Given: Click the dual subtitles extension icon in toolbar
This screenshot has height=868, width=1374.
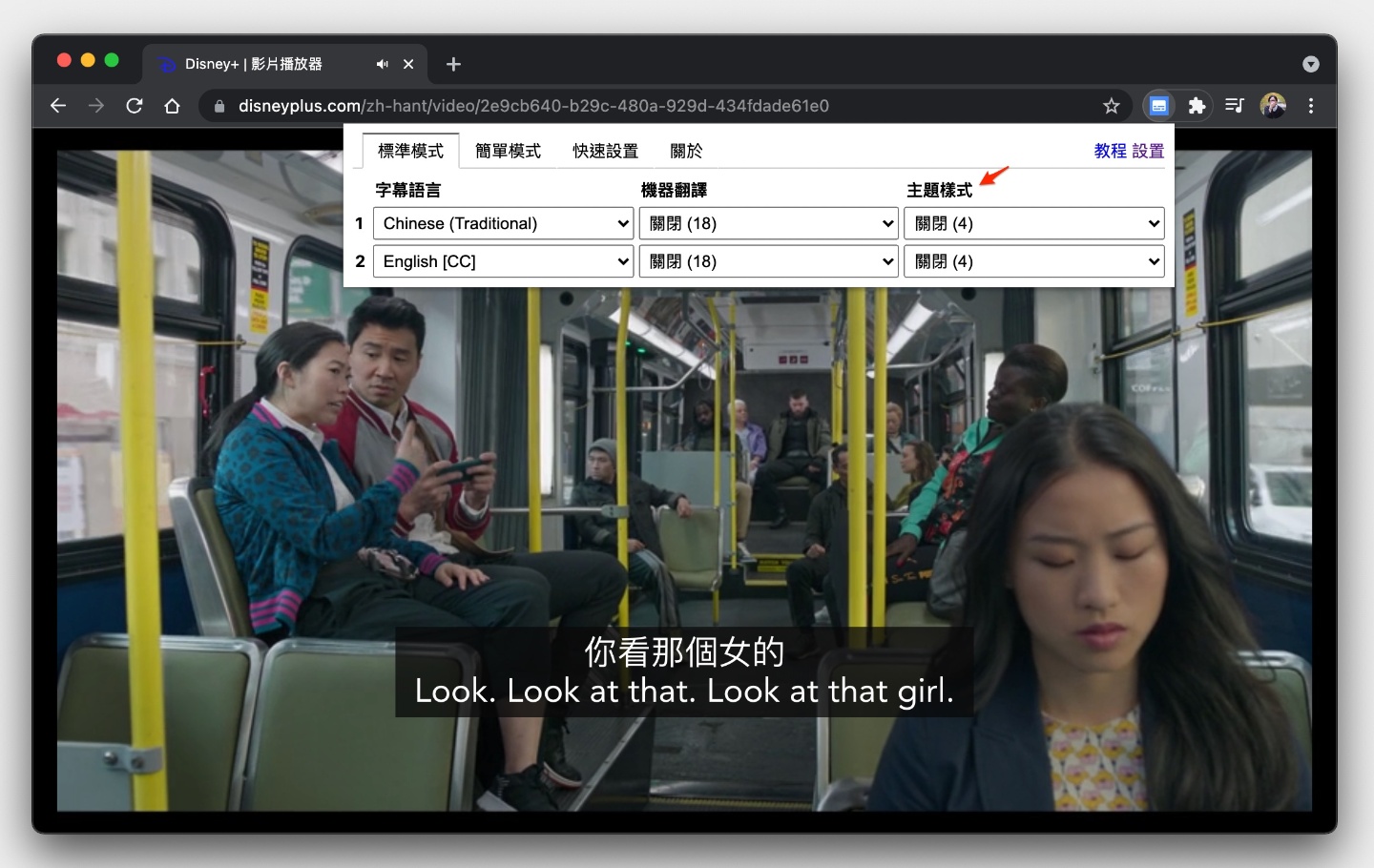Looking at the screenshot, I should [x=1158, y=106].
